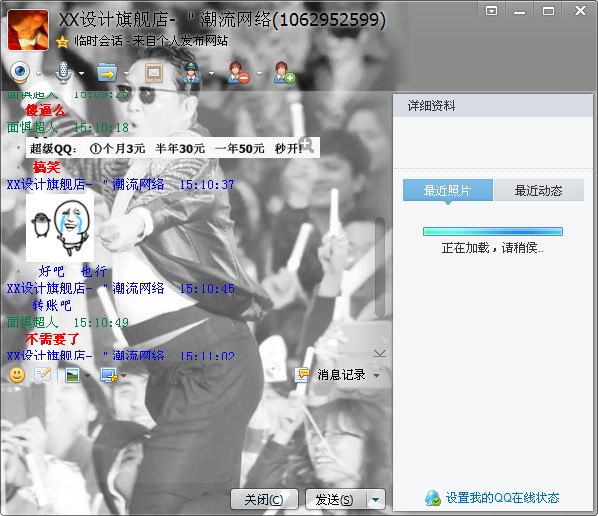Block this contact with red minus icon
This screenshot has height=516, width=598.
click(x=239, y=72)
